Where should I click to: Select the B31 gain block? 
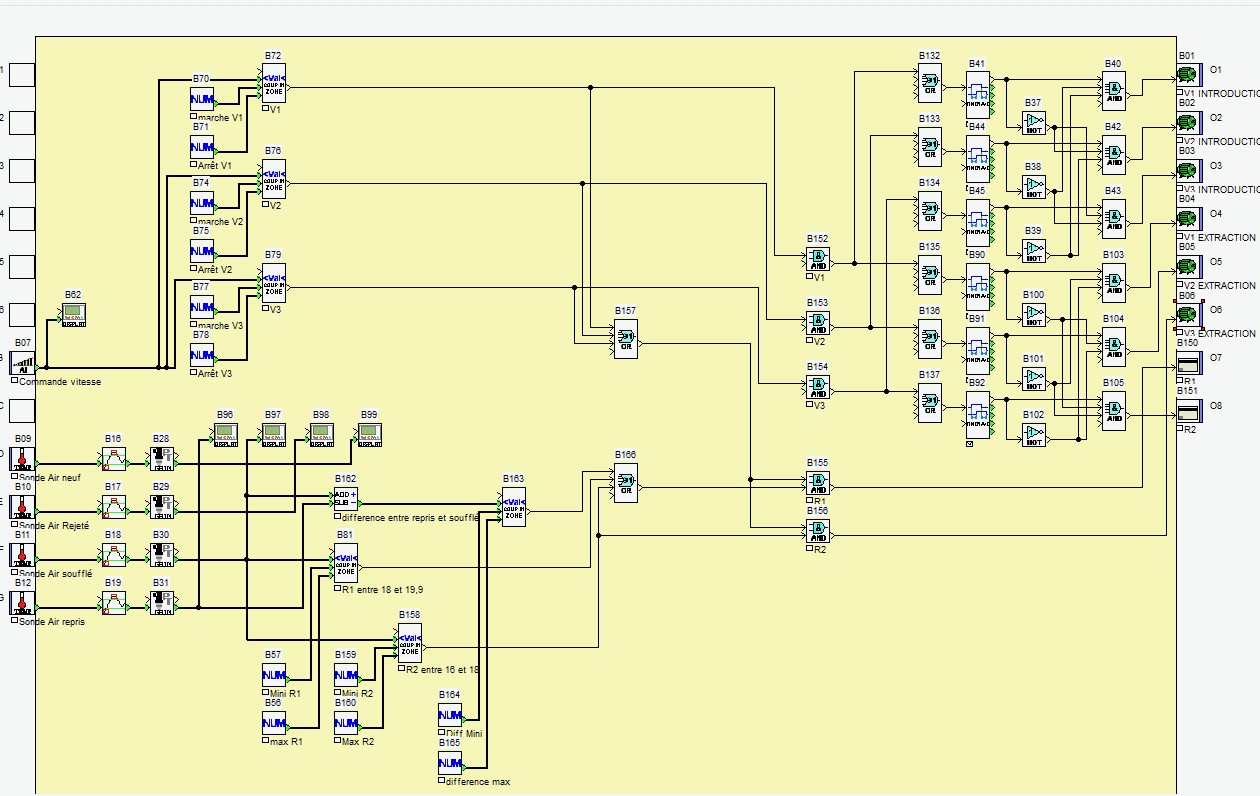click(x=162, y=603)
